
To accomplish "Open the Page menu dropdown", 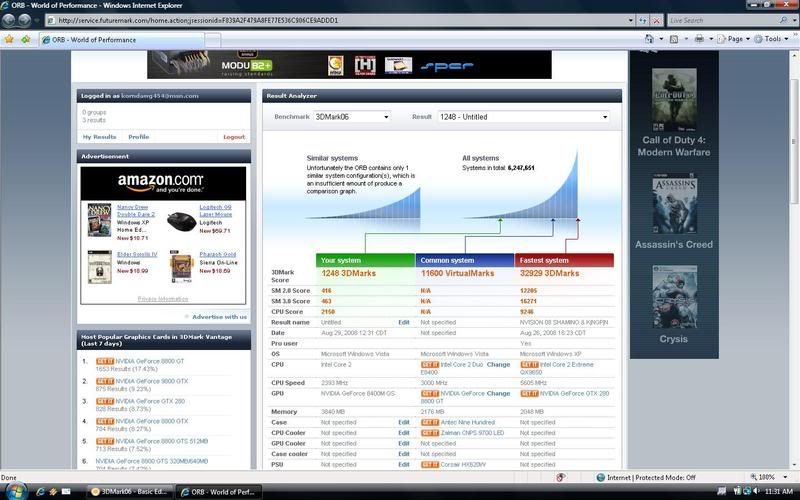I will pyautogui.click(x=734, y=39).
